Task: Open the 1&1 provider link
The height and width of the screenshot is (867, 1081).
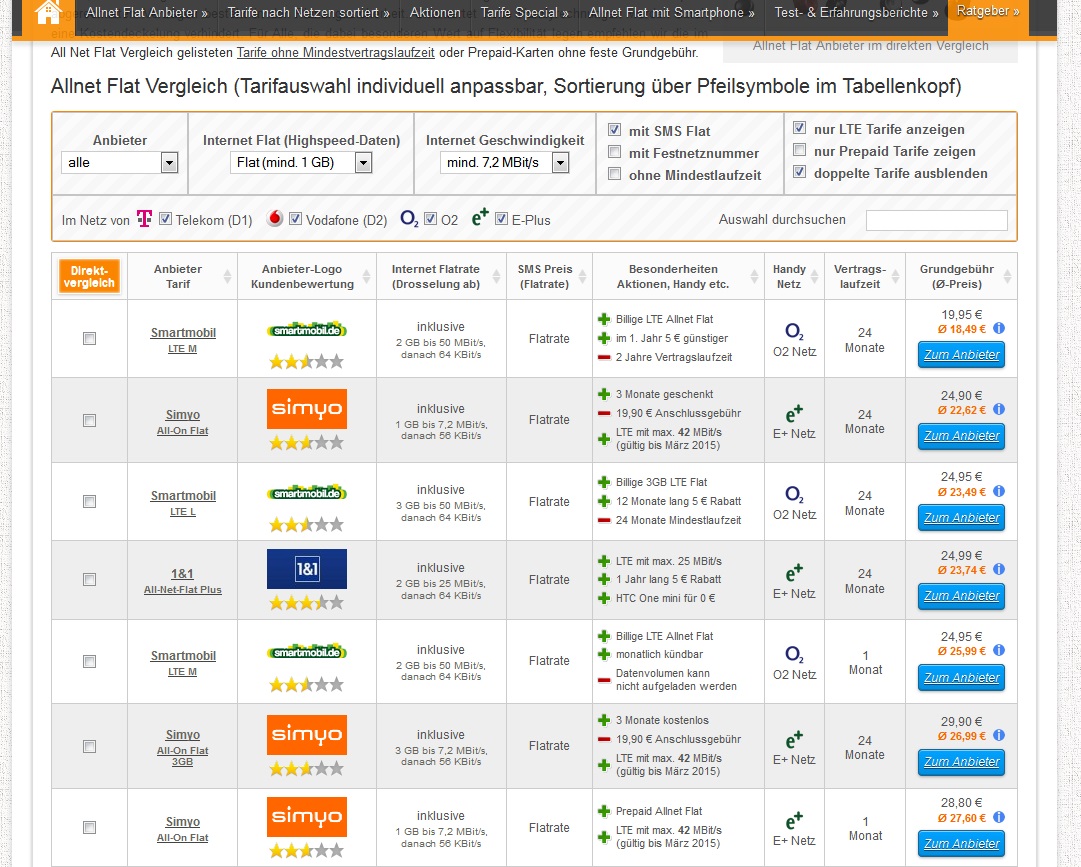Action: click(x=182, y=573)
